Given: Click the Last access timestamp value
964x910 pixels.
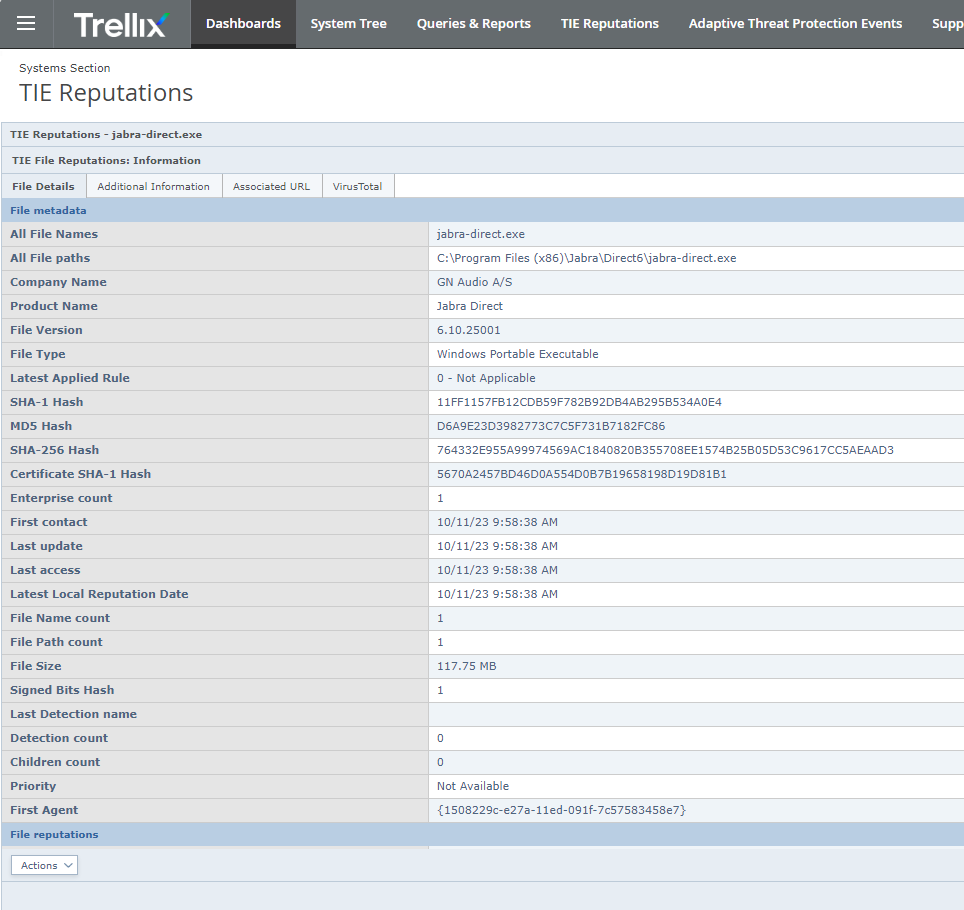Looking at the screenshot, I should click(497, 570).
